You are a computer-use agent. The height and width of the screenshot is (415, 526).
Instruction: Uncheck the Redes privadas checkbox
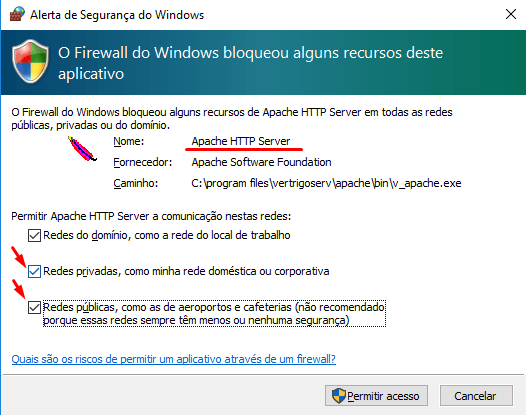[x=34, y=271]
